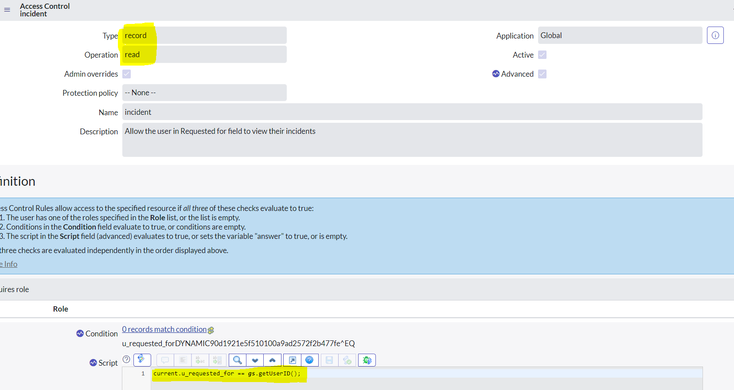Click the Advanced field decoration icon
The image size is (734, 390).
(x=496, y=74)
